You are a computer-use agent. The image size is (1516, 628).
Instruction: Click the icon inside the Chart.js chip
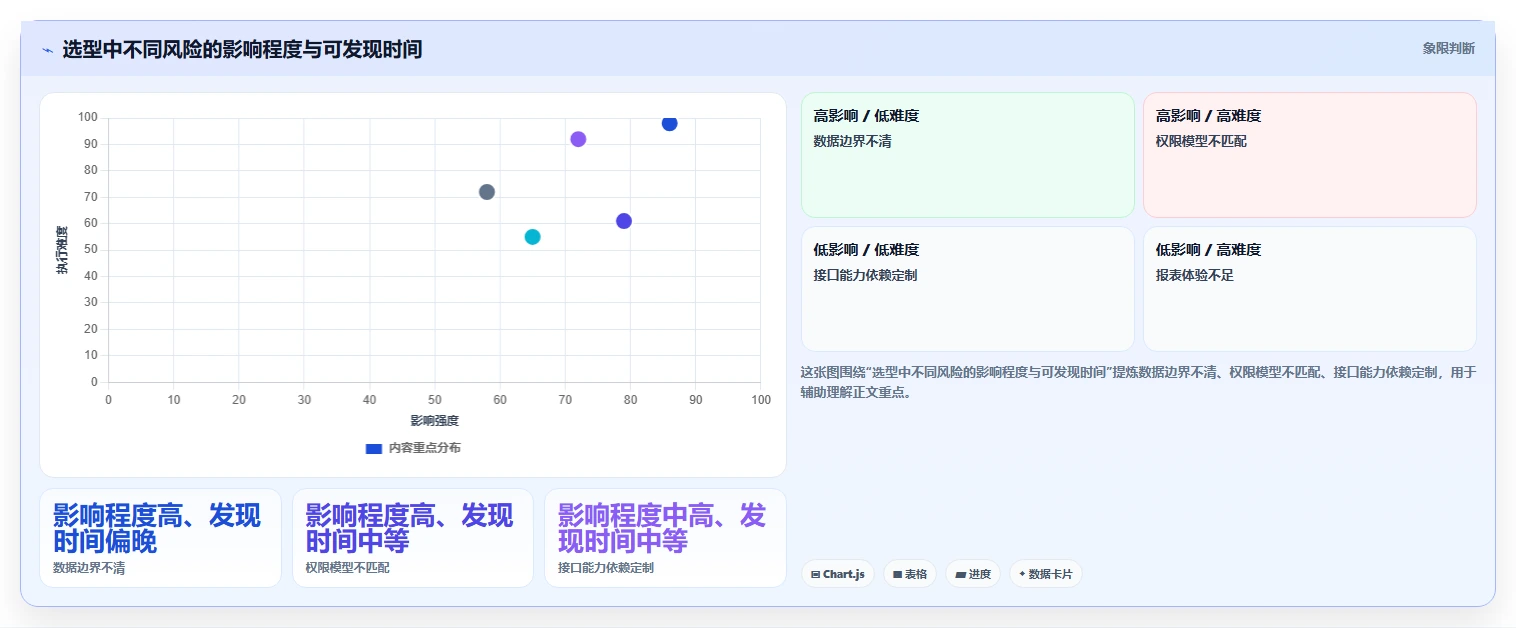tap(816, 575)
